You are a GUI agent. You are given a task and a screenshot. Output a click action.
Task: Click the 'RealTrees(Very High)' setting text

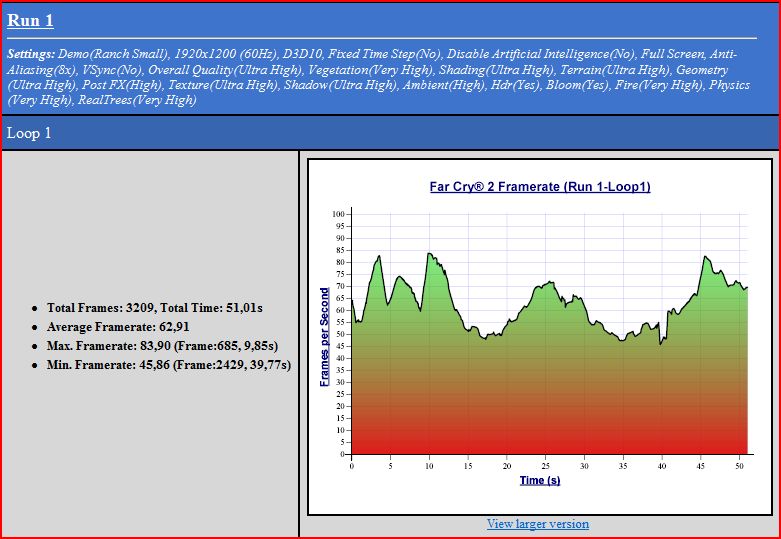pyautogui.click(x=137, y=100)
